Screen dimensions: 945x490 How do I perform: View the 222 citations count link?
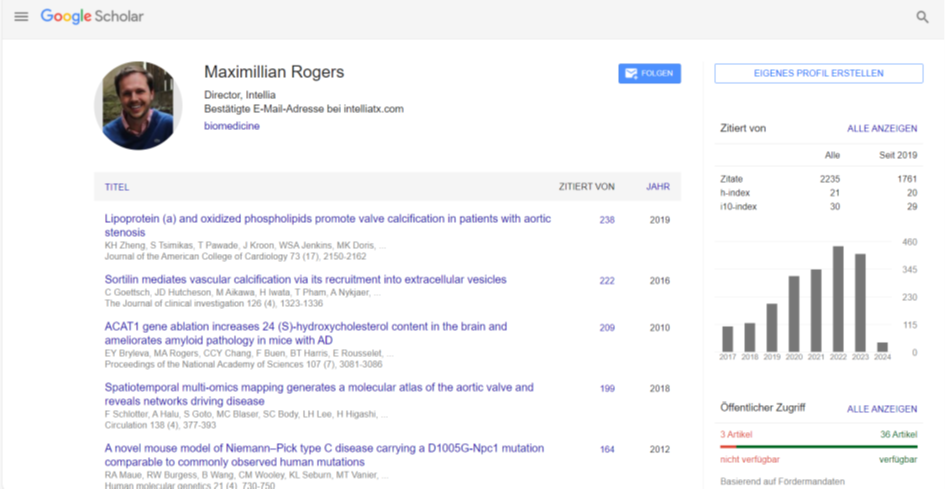pyautogui.click(x=607, y=281)
